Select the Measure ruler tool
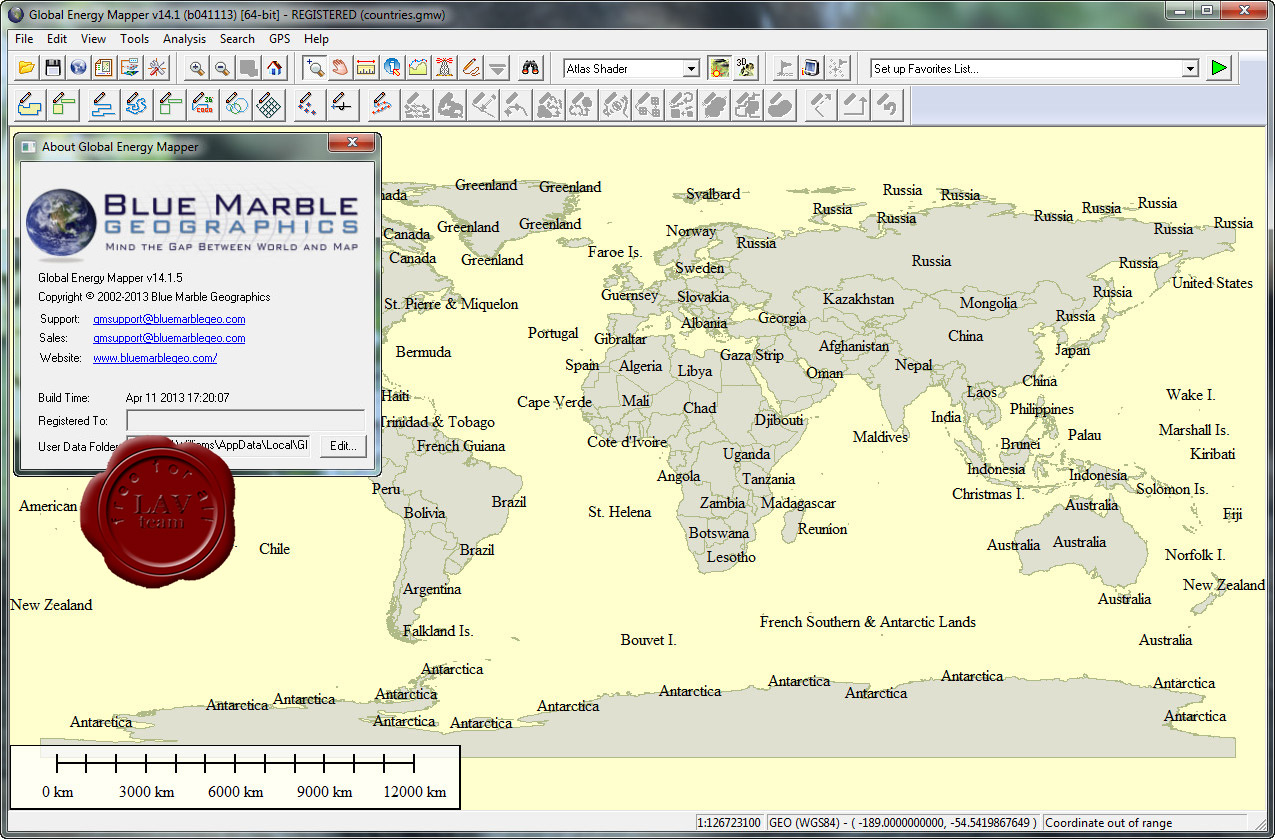 pyautogui.click(x=367, y=68)
